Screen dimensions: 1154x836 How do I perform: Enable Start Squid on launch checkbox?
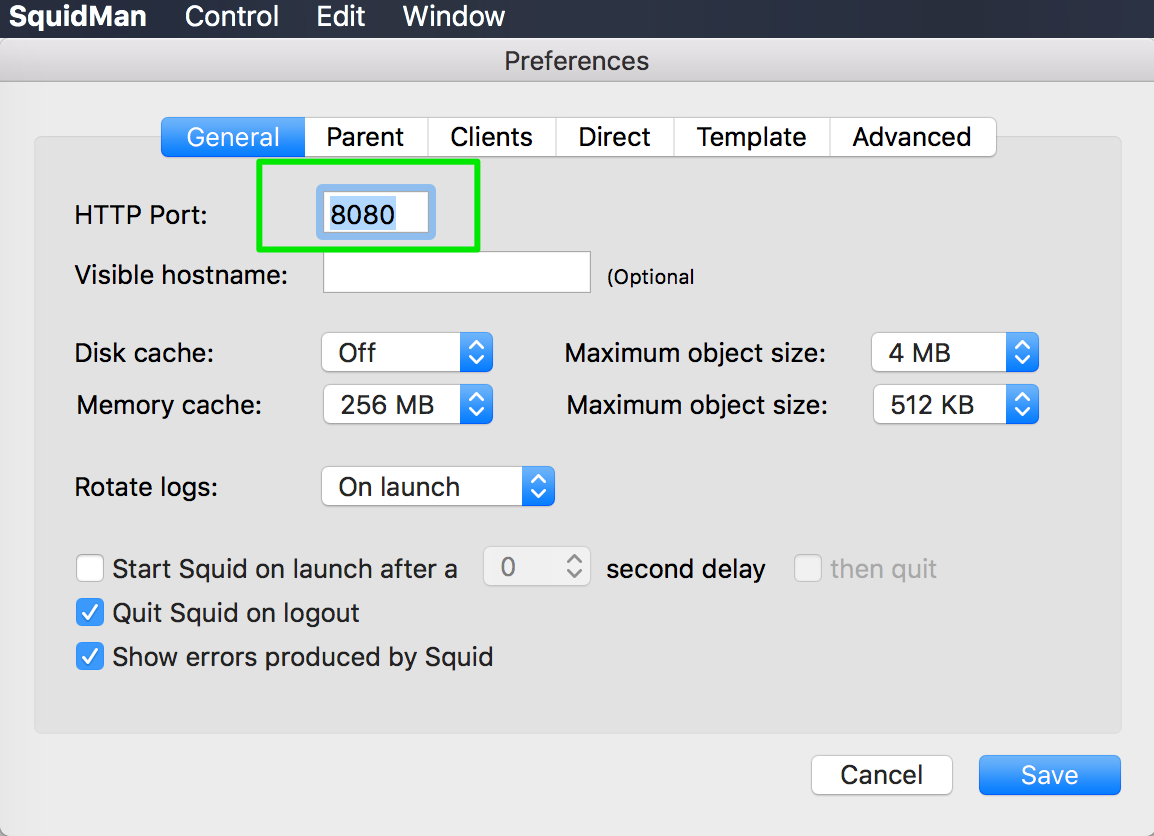tap(90, 568)
